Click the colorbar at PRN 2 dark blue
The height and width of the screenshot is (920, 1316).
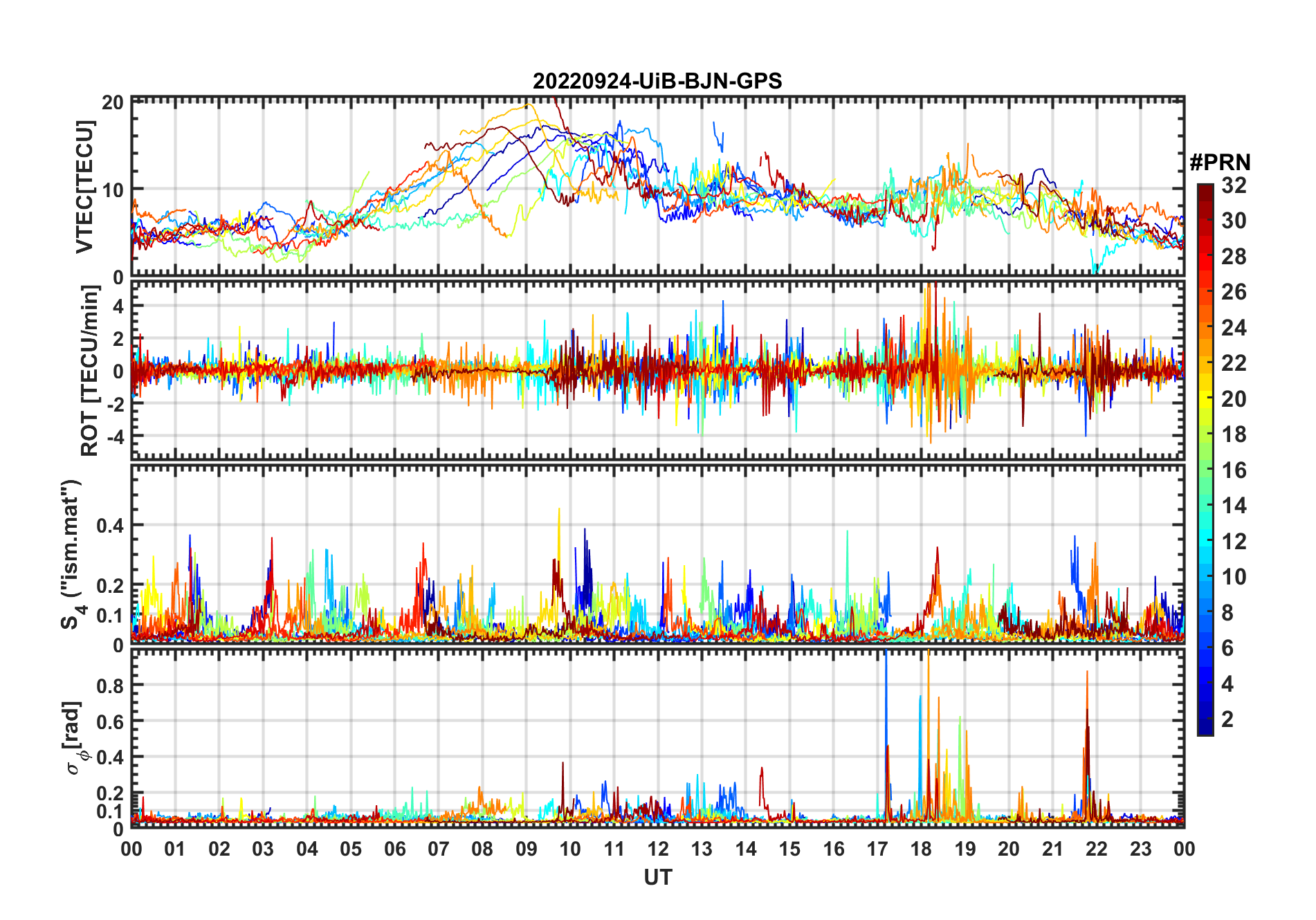(1205, 719)
